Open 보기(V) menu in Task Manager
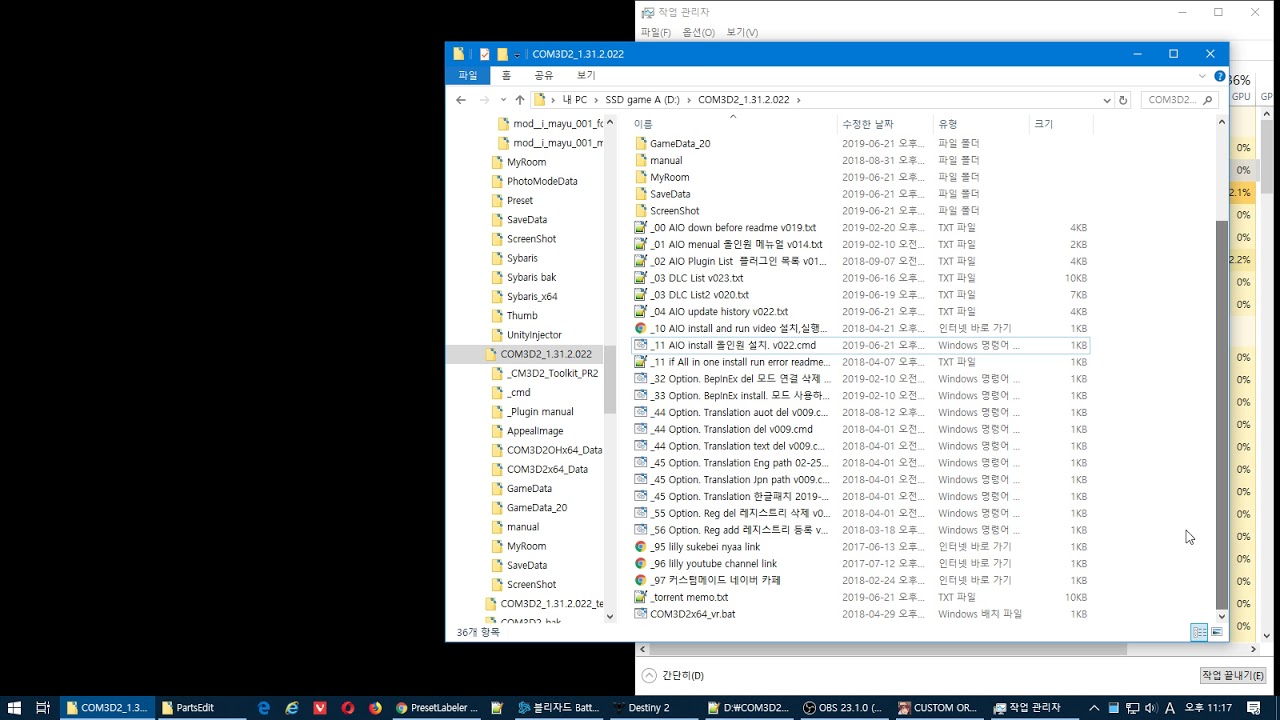The height and width of the screenshot is (720, 1280). pos(742,33)
